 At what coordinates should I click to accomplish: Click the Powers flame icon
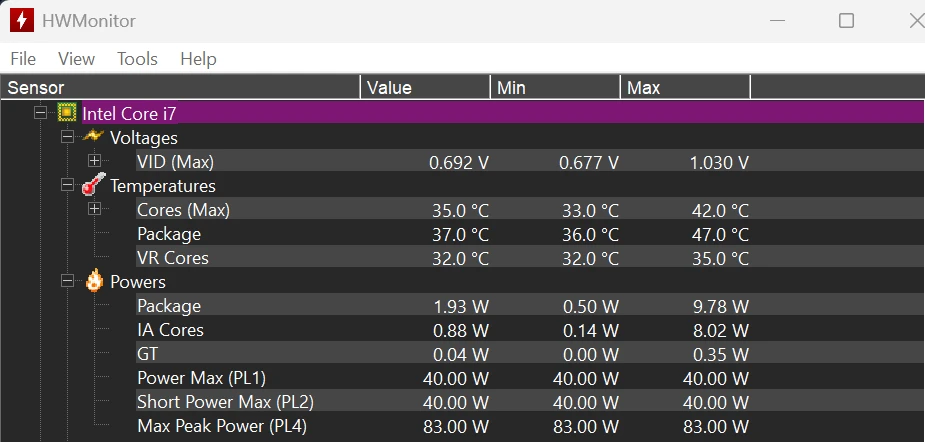click(94, 280)
